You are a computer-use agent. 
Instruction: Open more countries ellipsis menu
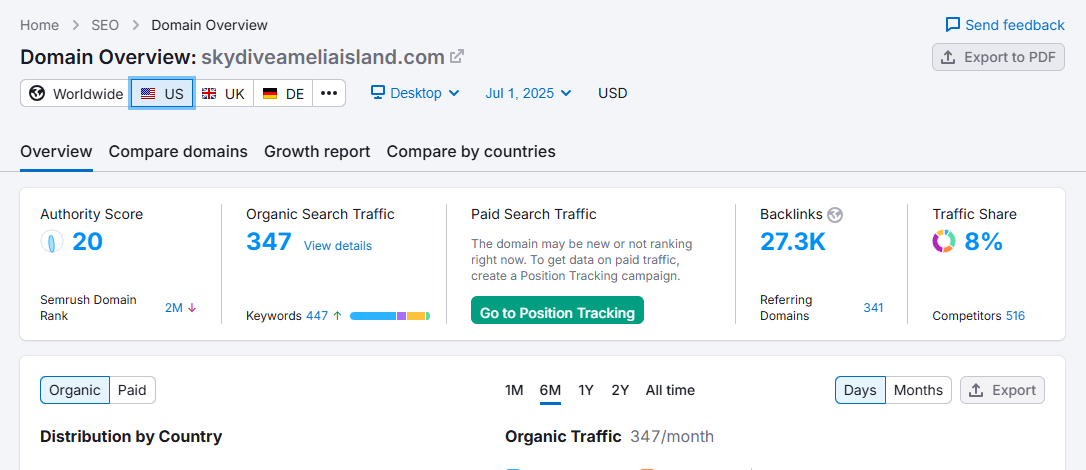tap(329, 93)
